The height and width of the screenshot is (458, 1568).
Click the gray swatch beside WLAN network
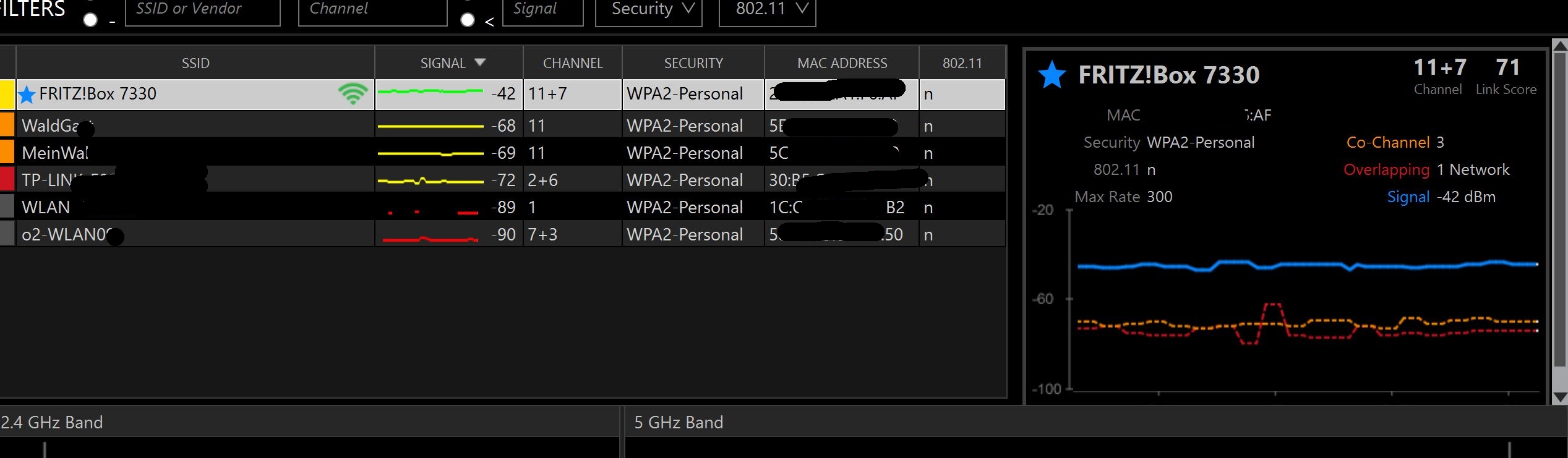pos(7,206)
